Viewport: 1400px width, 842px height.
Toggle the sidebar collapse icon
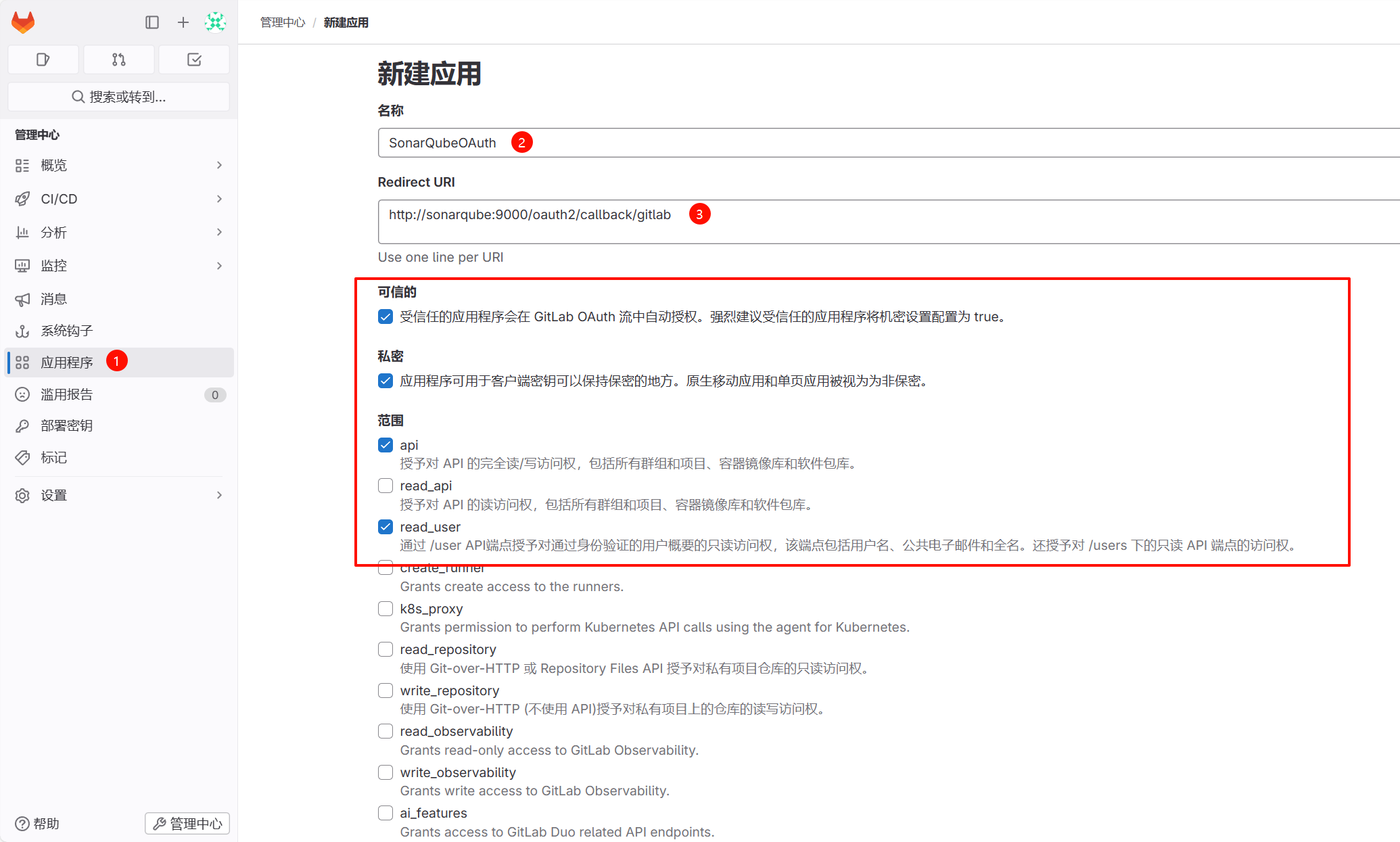(152, 22)
